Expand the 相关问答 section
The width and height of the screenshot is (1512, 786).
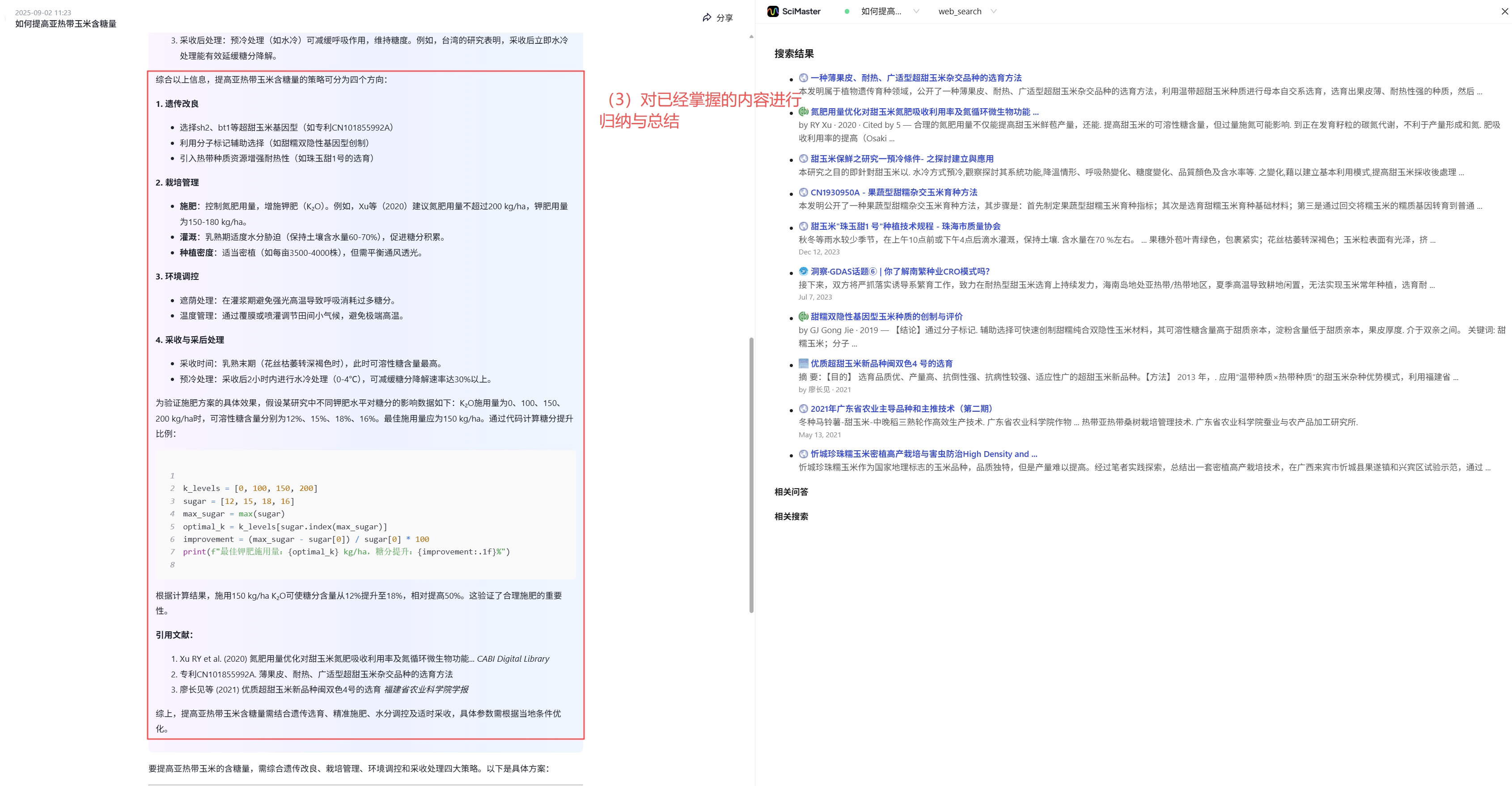[791, 492]
